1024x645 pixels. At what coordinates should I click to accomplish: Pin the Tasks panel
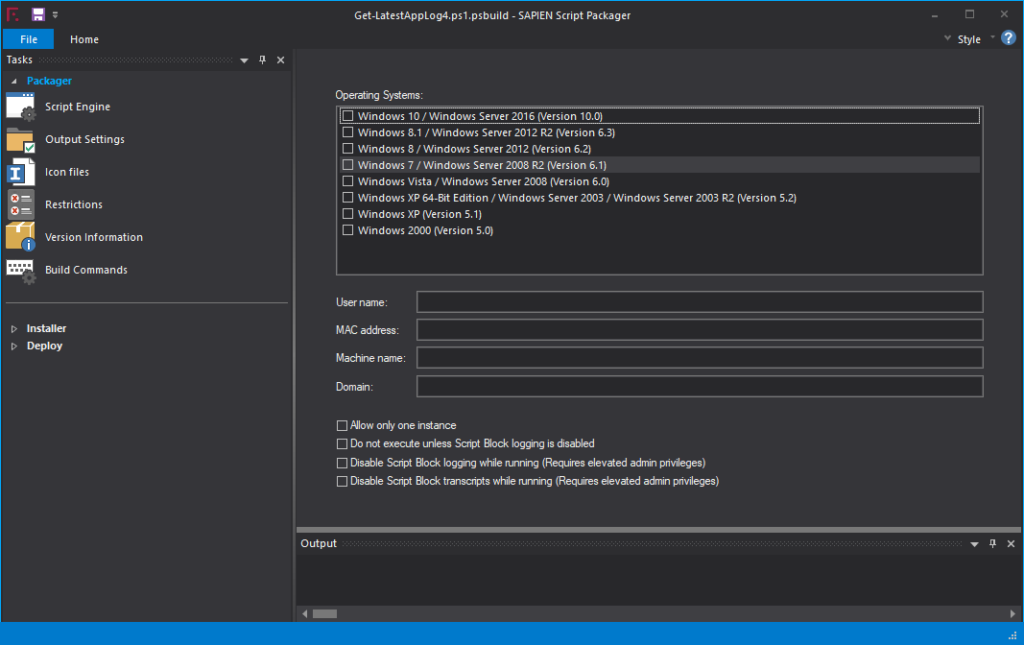point(261,60)
